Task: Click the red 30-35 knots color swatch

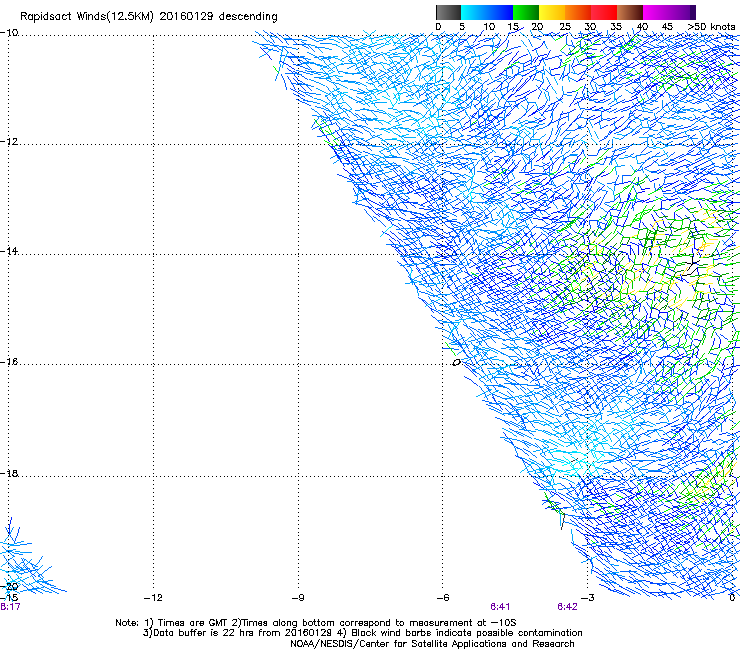Action: tap(604, 12)
